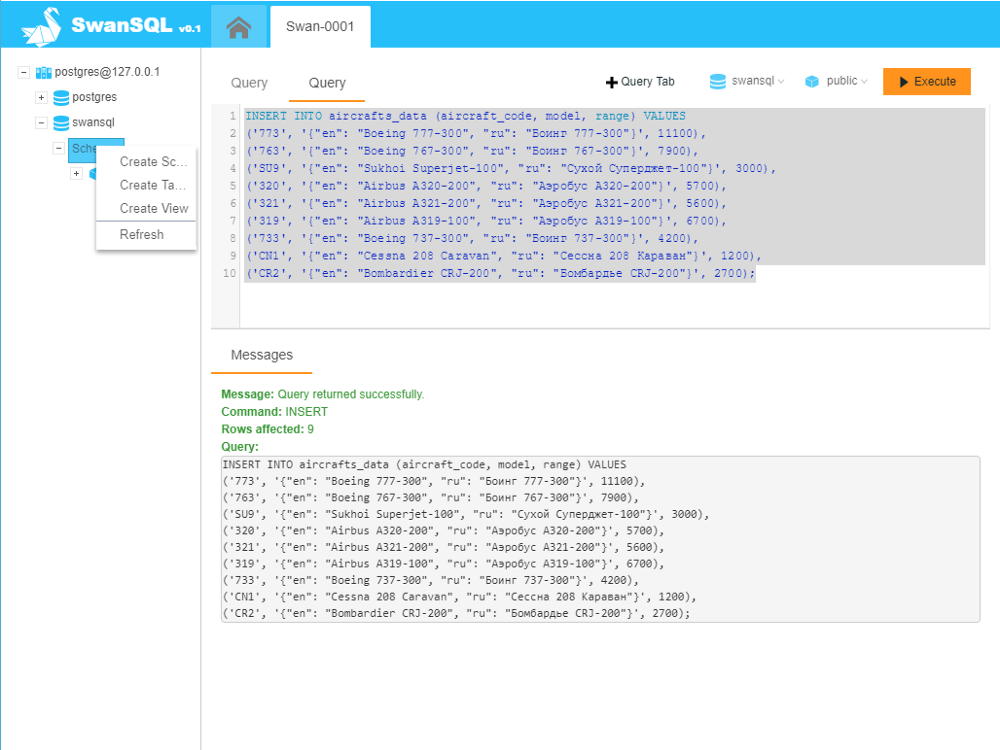Click the database icon in the swansql selector

(716, 81)
